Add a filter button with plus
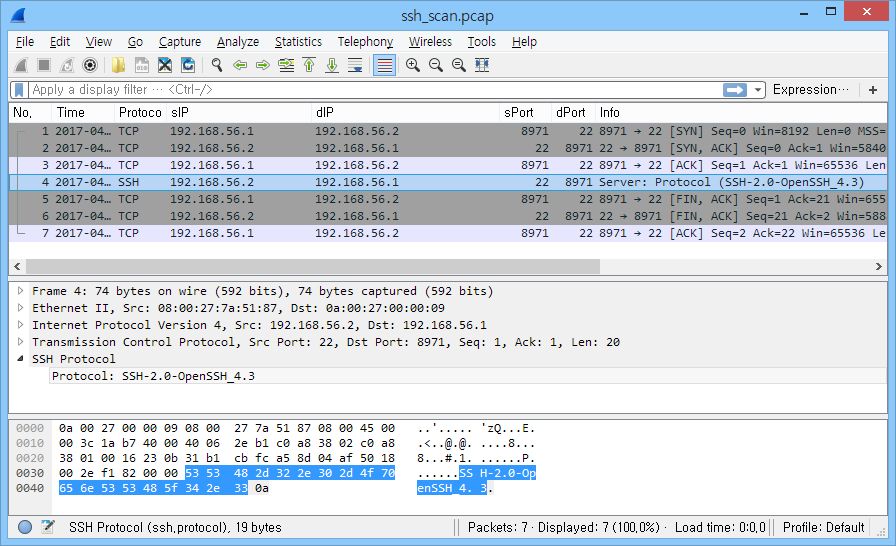This screenshot has height=546, width=896. [873, 90]
